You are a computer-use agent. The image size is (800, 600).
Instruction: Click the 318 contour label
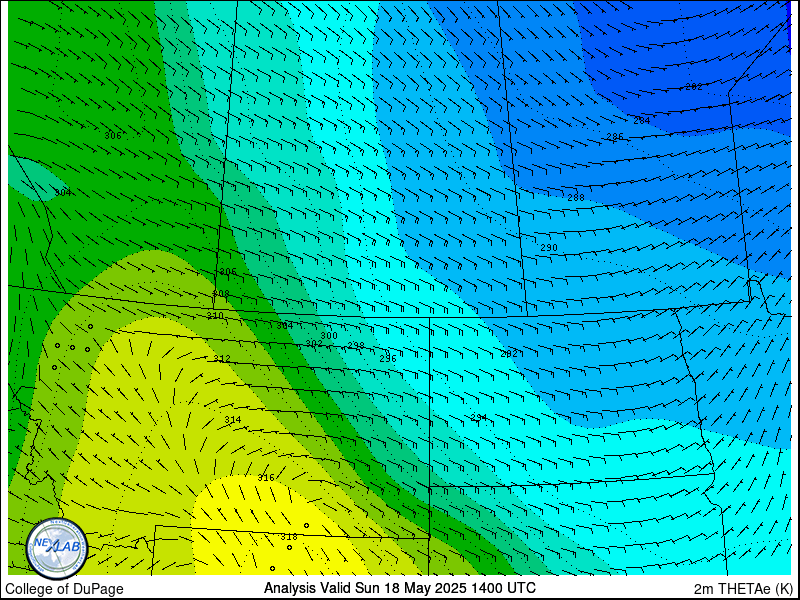289,537
